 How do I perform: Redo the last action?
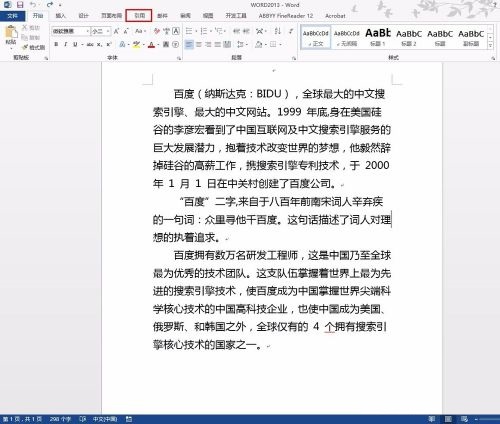pos(50,5)
